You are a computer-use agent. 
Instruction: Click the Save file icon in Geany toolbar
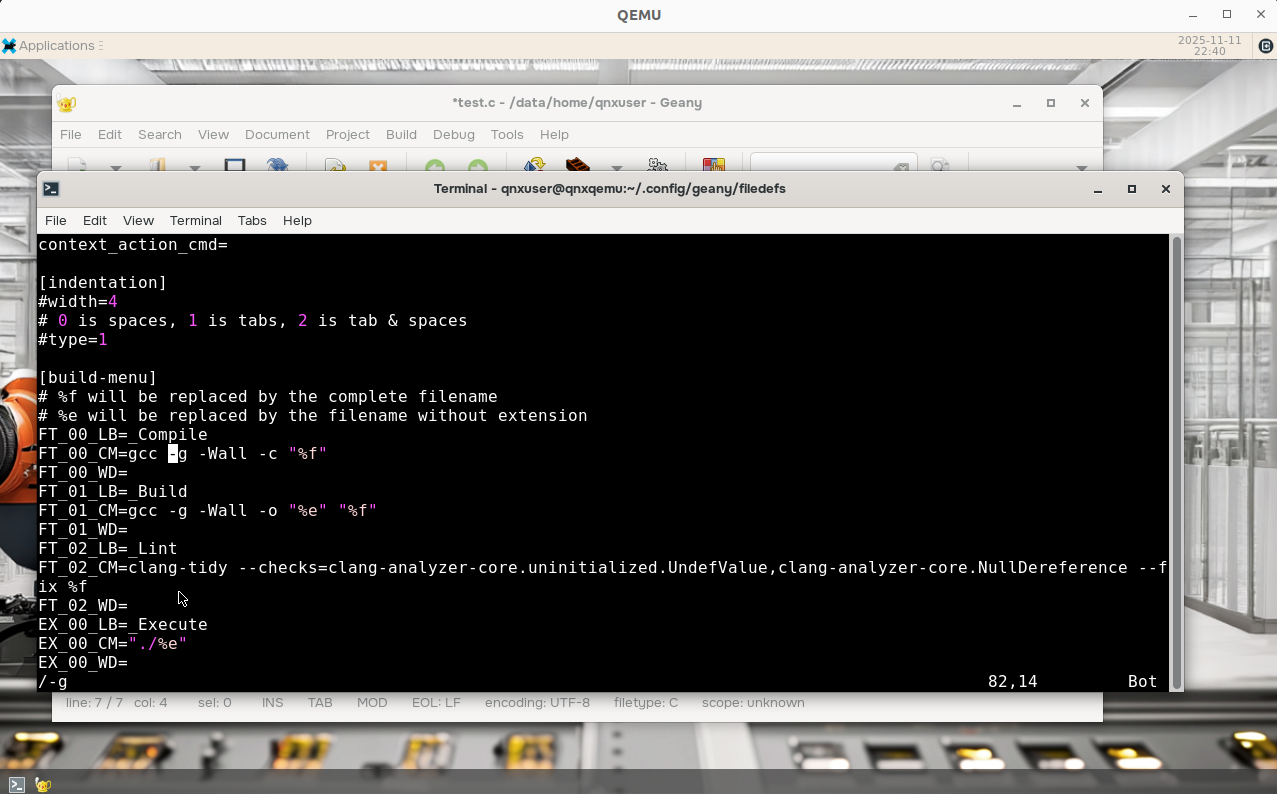point(235,166)
